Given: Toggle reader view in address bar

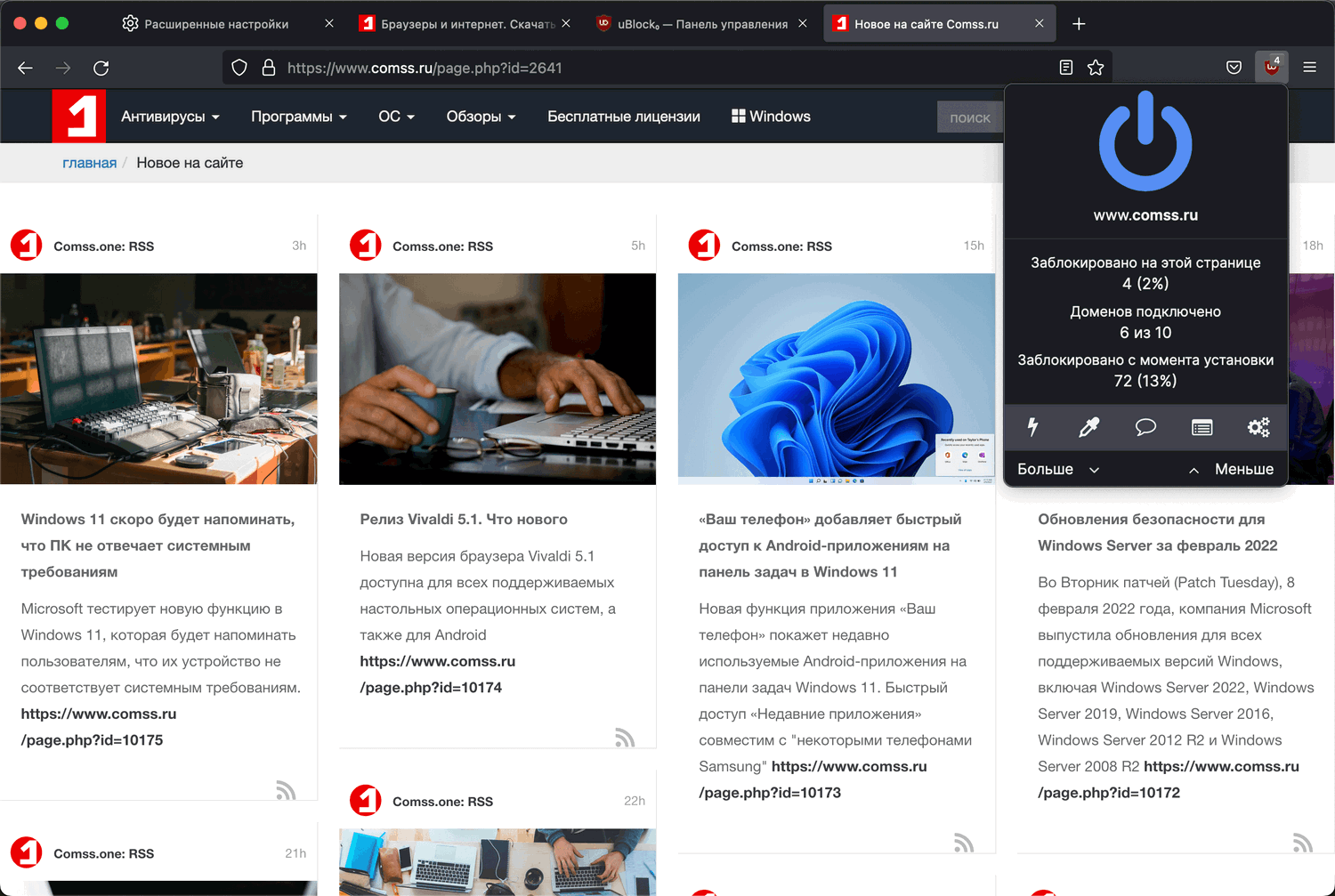Looking at the screenshot, I should pyautogui.click(x=1066, y=68).
